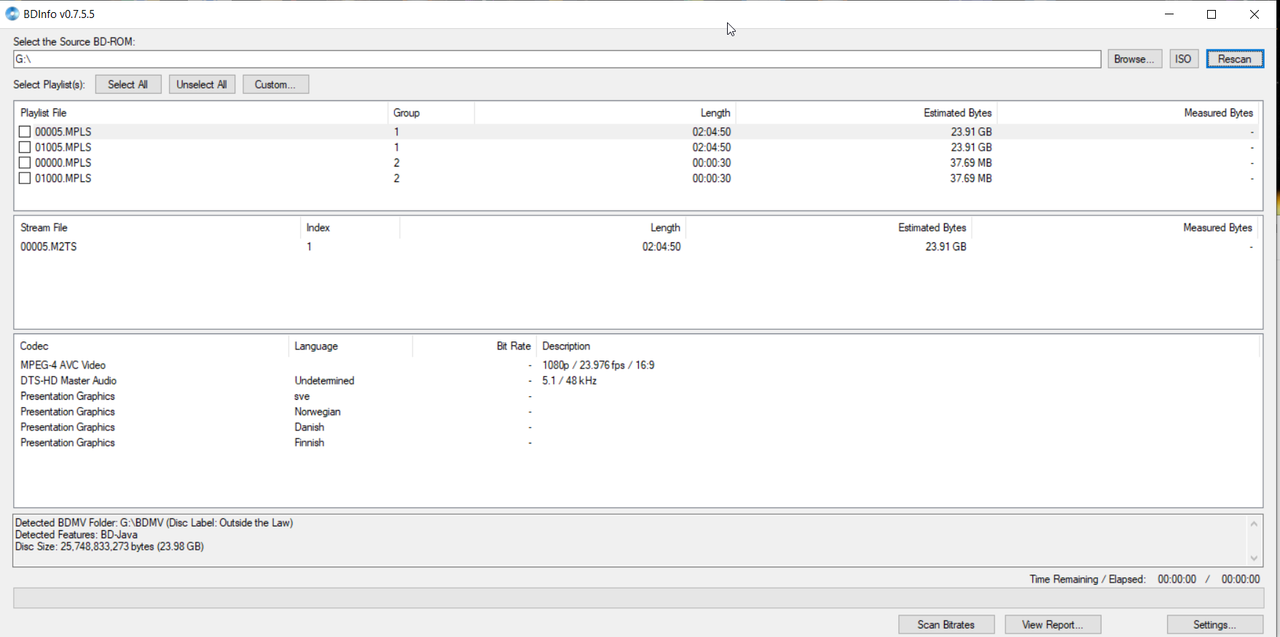Image resolution: width=1280 pixels, height=637 pixels.
Task: Click the log box scroll down arrow
Action: [1254, 558]
